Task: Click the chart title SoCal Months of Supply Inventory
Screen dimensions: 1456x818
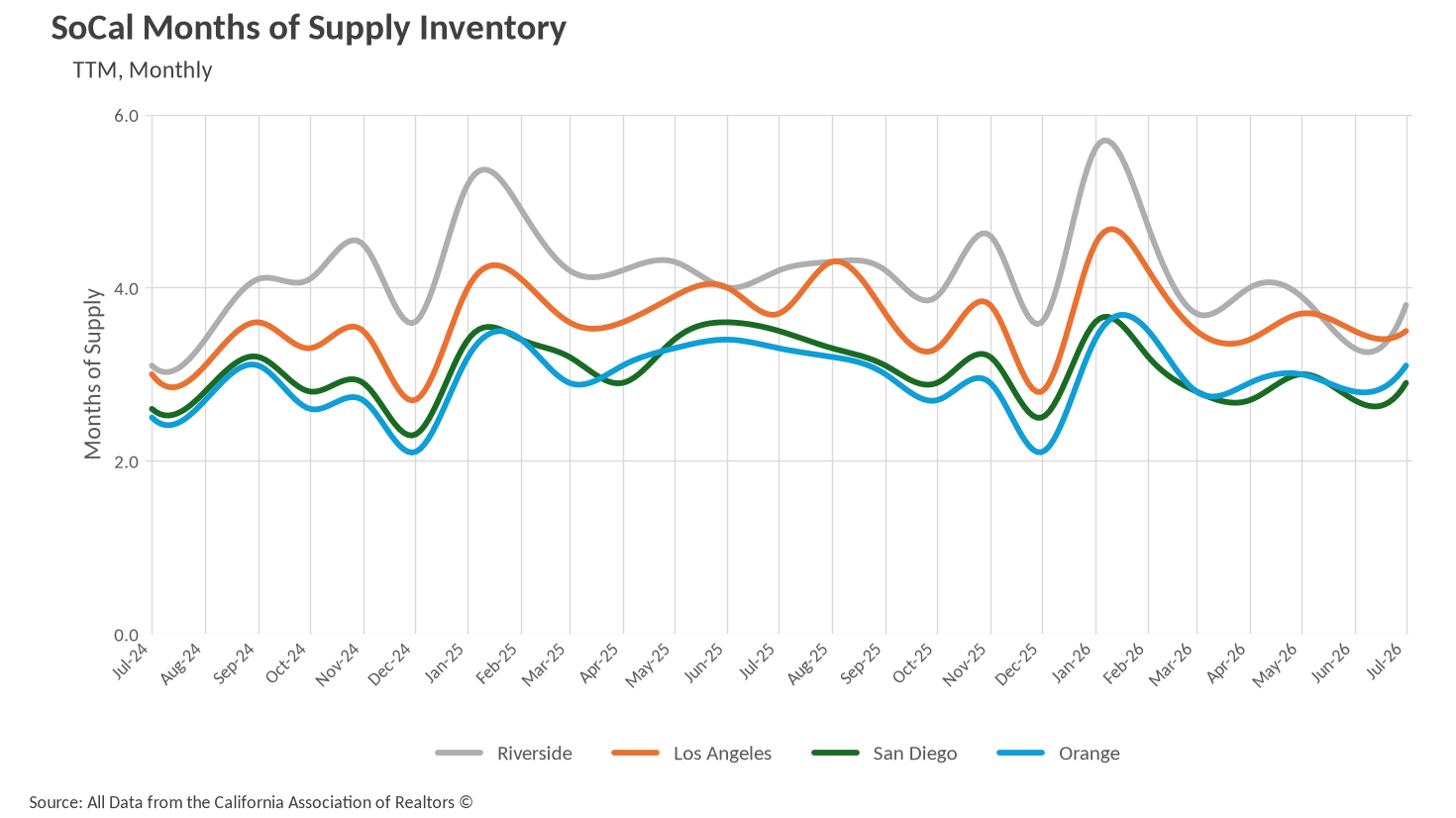Action: 309,28
